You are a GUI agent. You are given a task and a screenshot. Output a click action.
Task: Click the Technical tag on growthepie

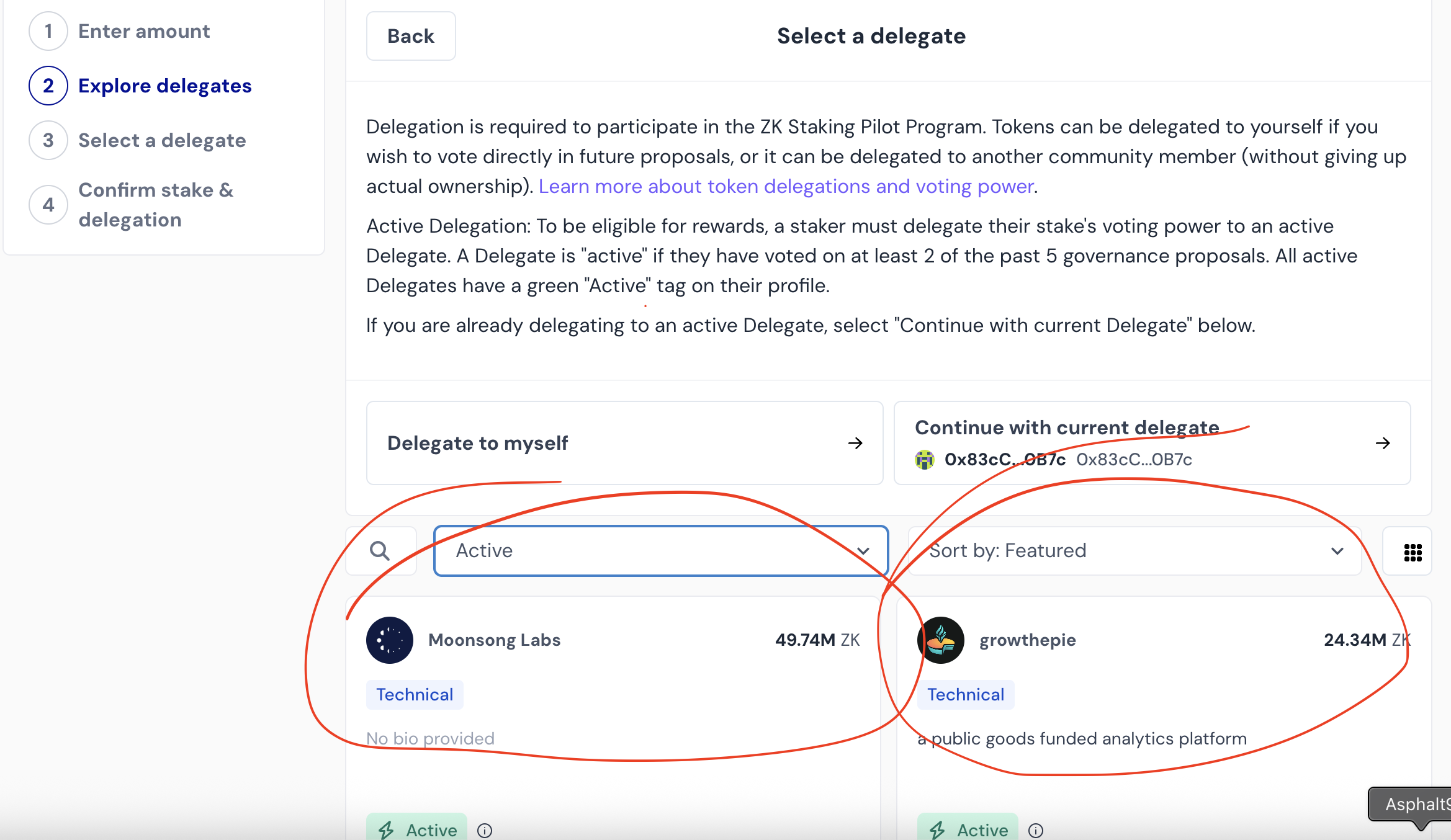click(966, 695)
